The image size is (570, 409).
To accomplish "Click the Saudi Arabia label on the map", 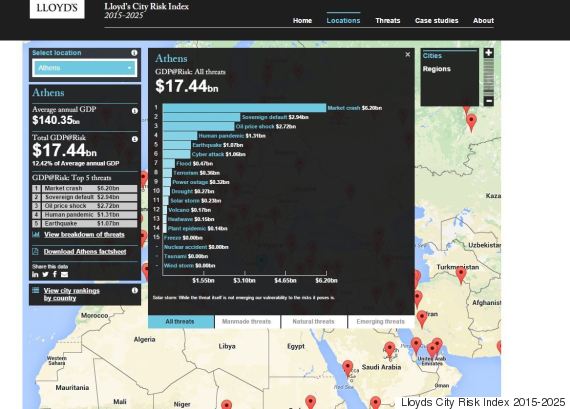I will [381, 367].
